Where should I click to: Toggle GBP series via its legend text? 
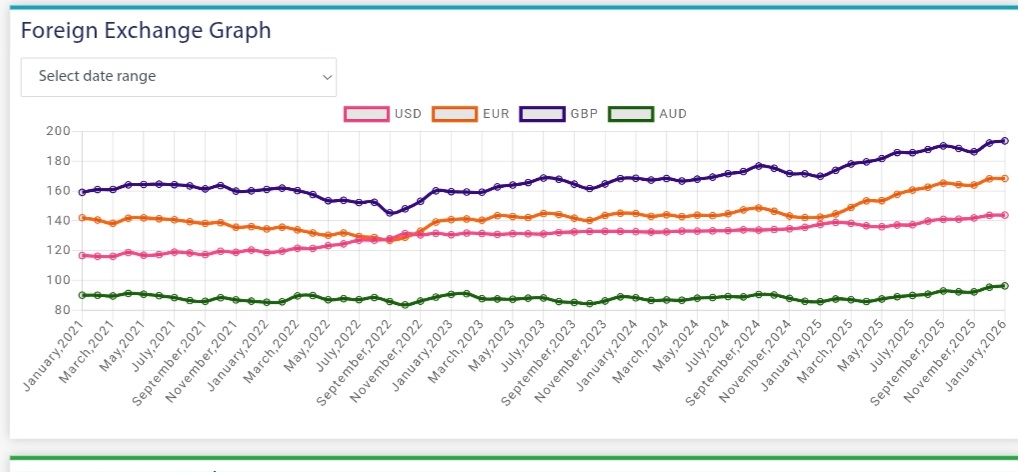(x=585, y=114)
